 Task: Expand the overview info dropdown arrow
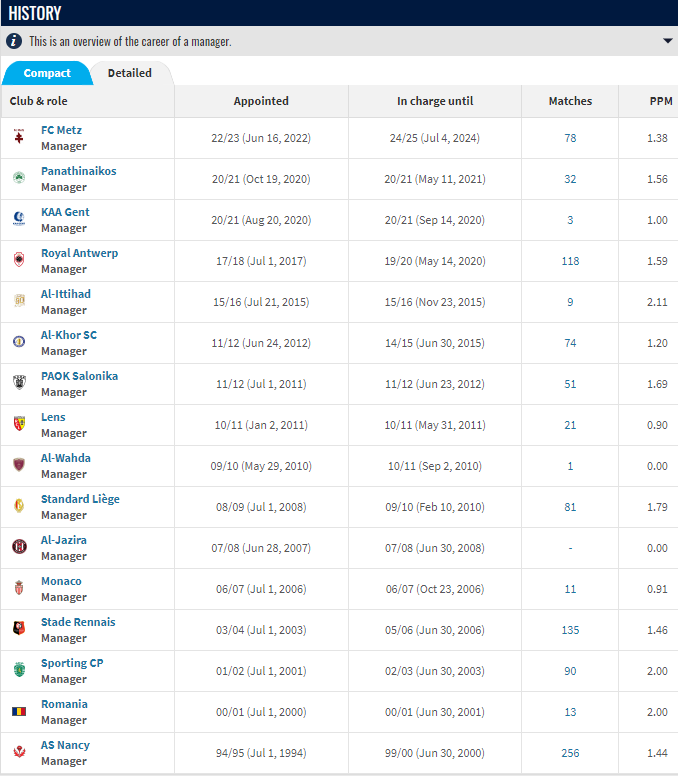coord(667,41)
